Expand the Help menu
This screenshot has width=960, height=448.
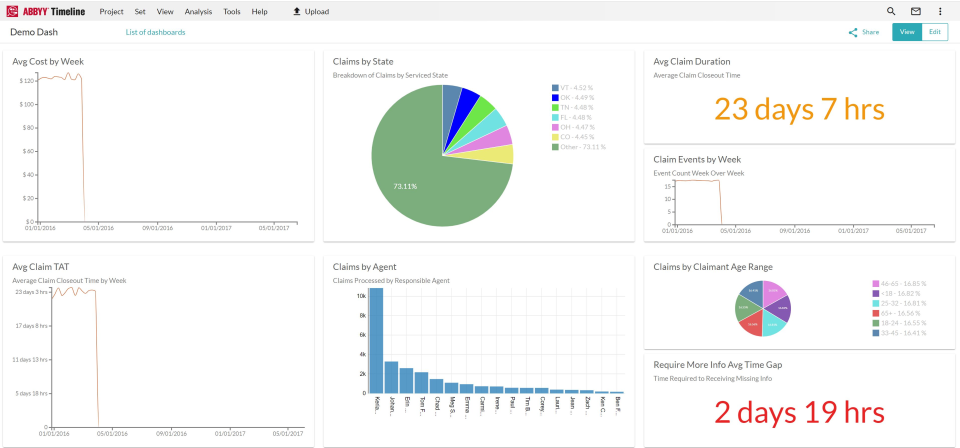(260, 11)
